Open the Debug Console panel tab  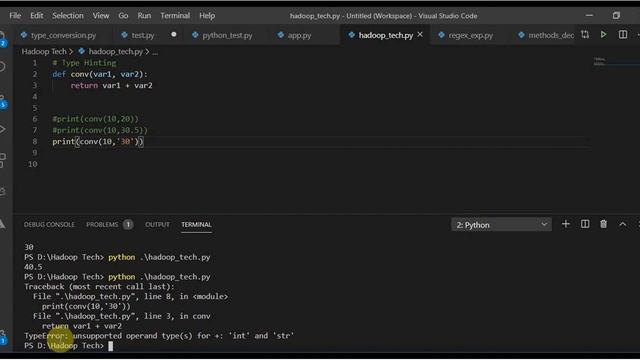[x=49, y=224]
